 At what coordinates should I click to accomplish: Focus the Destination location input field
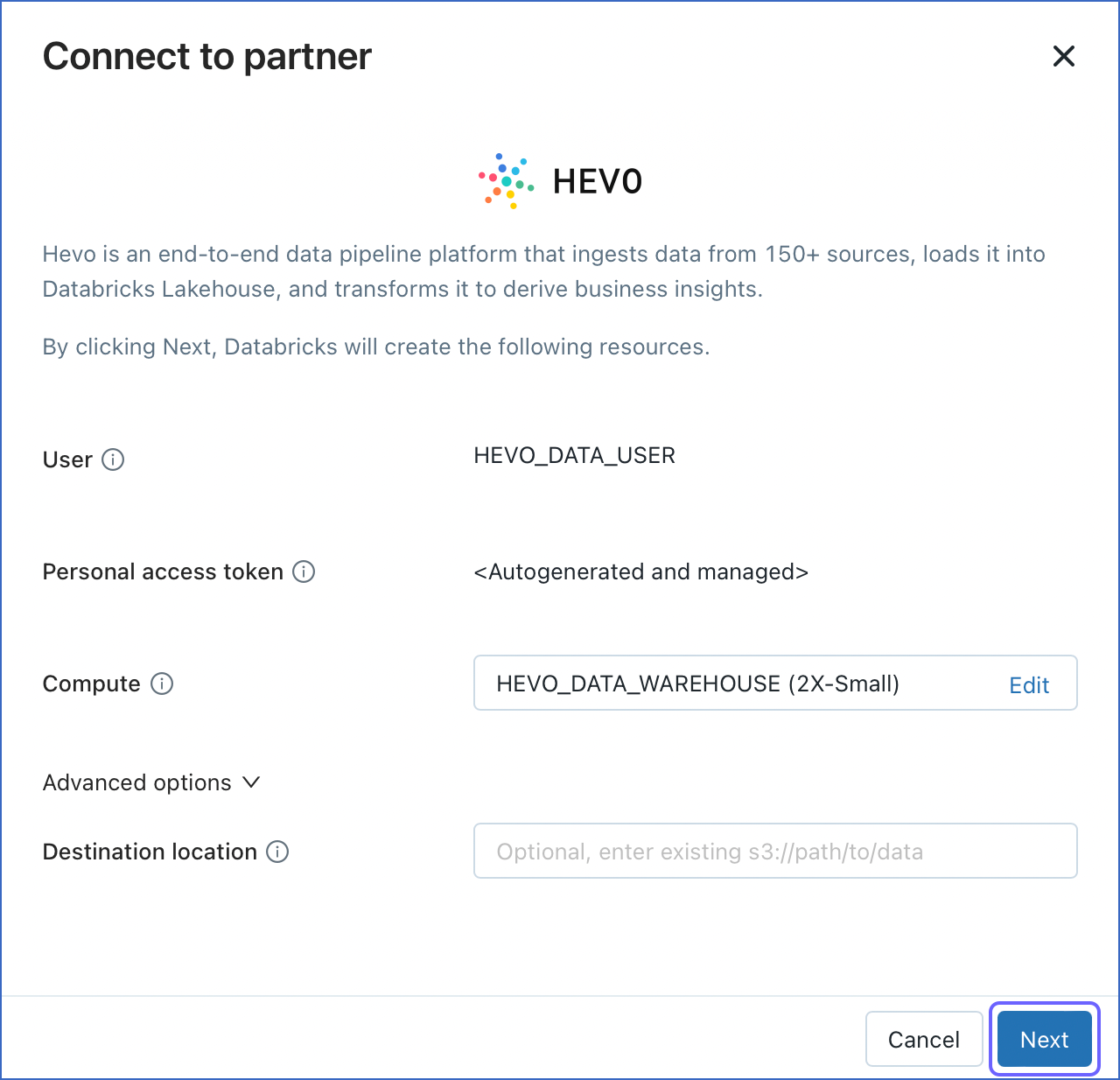click(775, 851)
